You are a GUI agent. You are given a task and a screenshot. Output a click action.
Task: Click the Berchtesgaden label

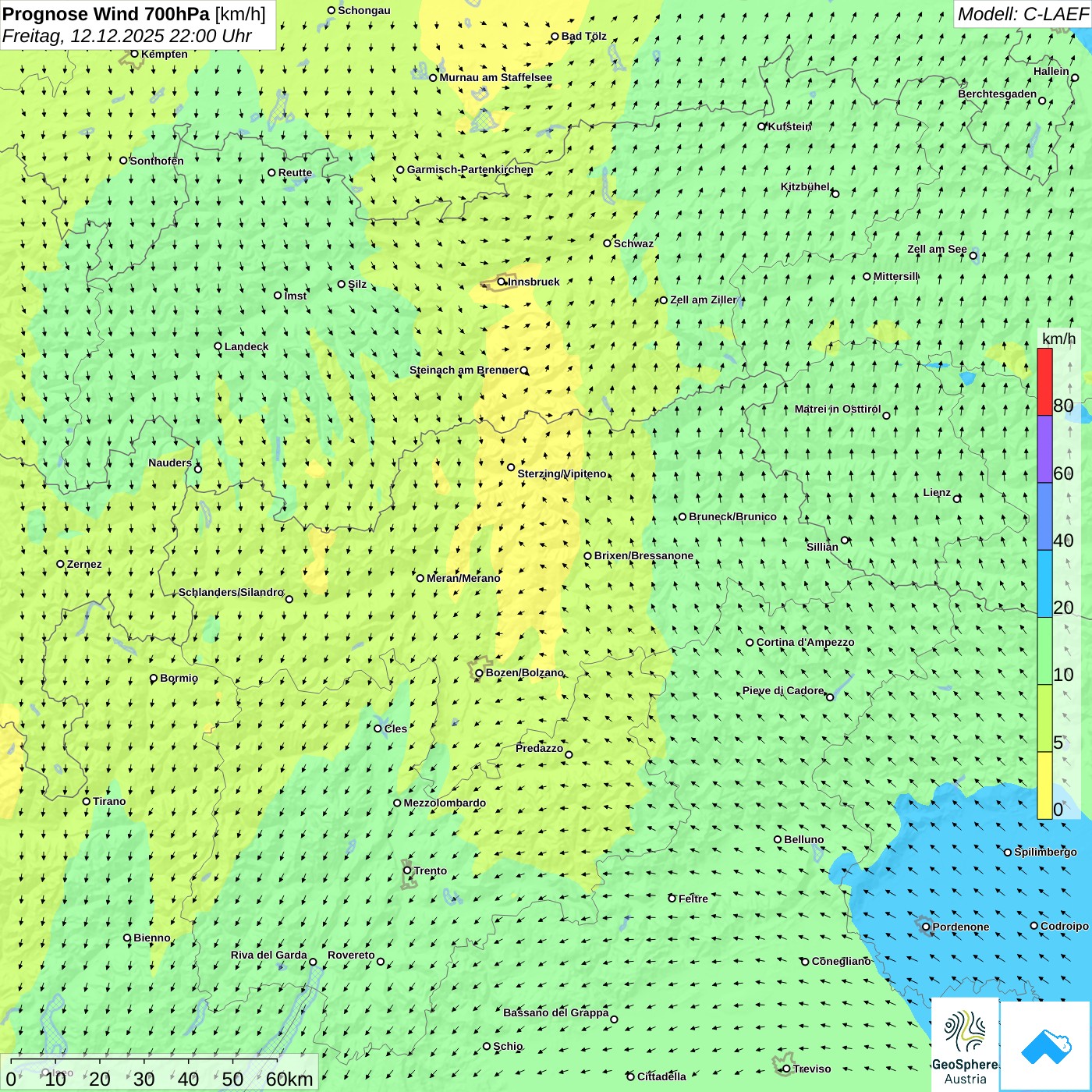(997, 94)
